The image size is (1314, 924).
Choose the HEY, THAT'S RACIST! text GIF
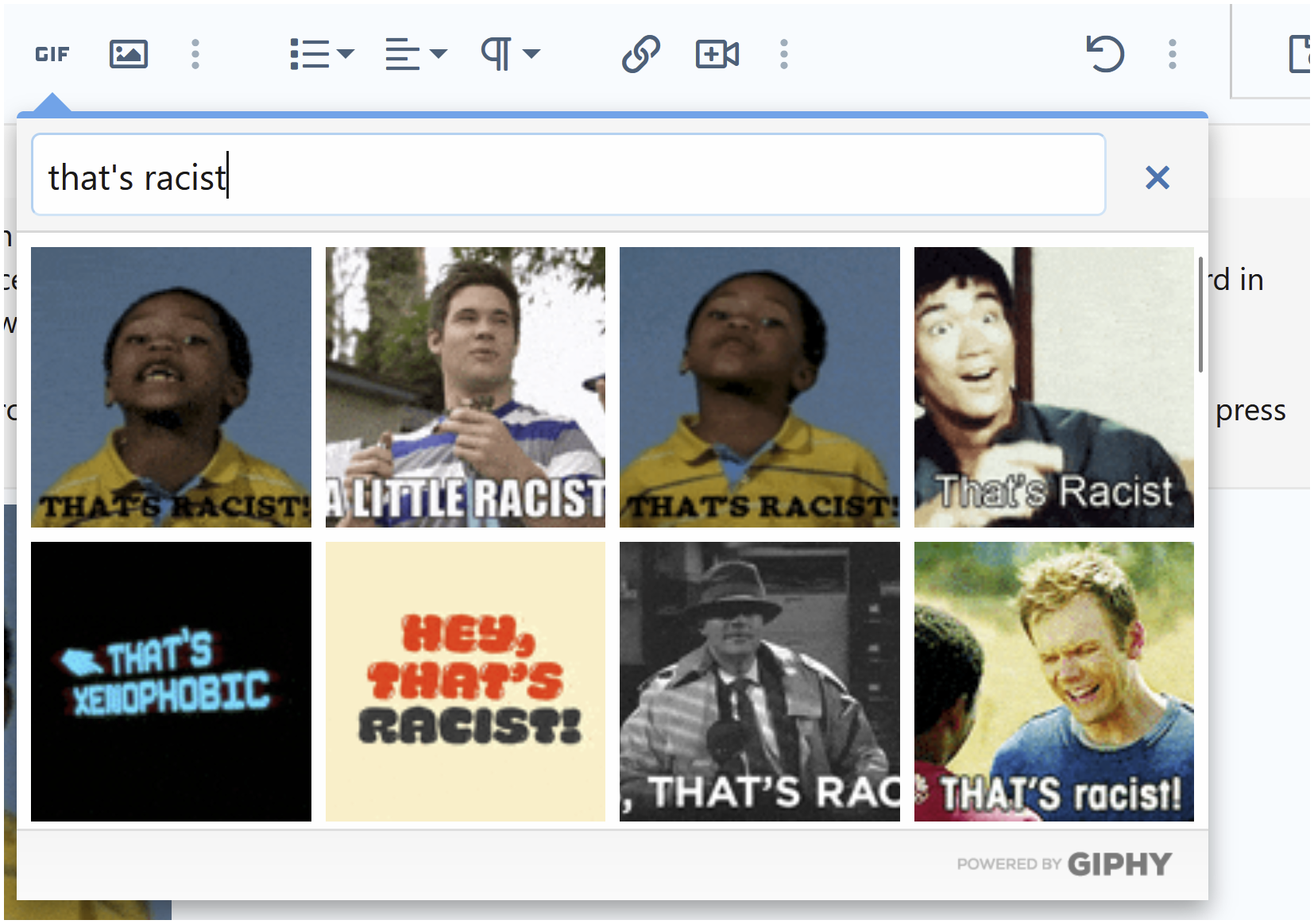[x=466, y=682]
